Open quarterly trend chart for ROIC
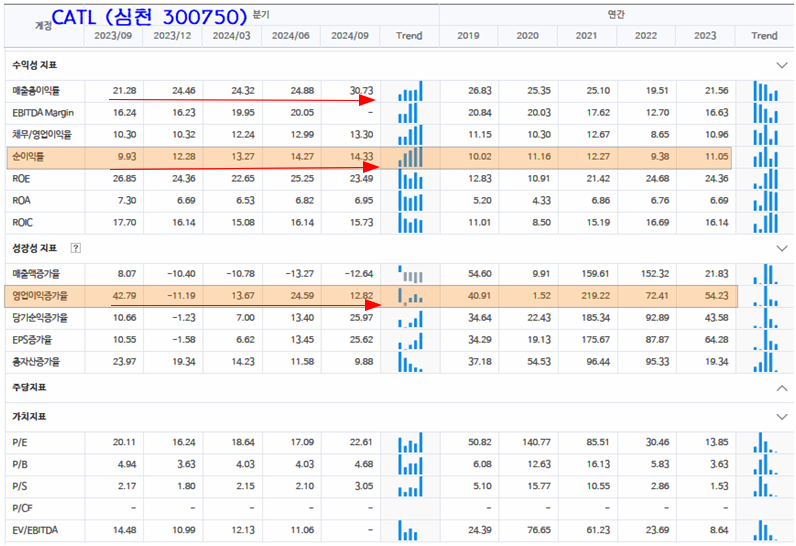Image resolution: width=796 pixels, height=546 pixels. click(x=410, y=223)
